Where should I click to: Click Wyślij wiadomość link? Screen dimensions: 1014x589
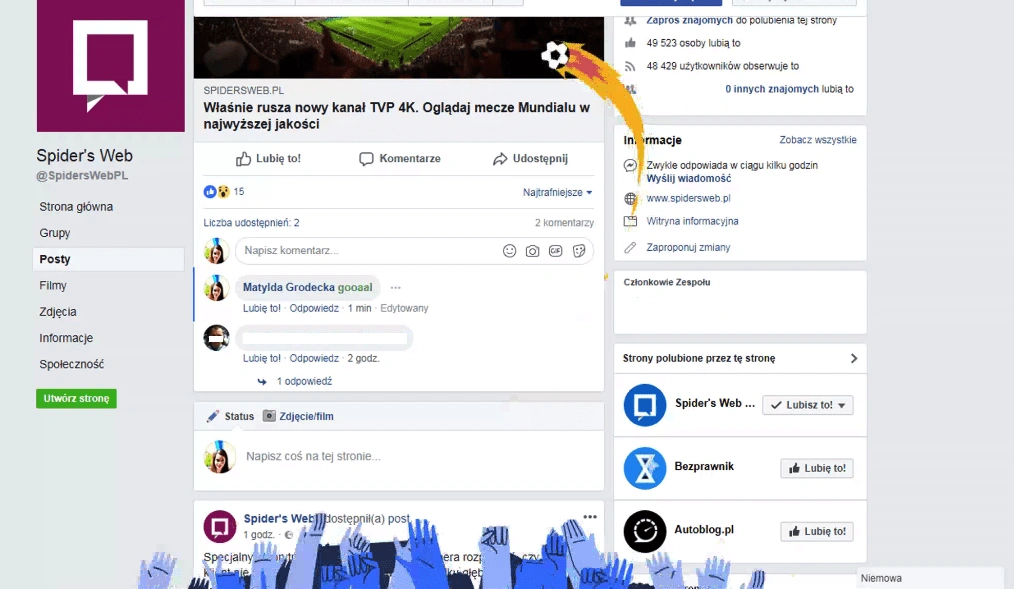[689, 178]
